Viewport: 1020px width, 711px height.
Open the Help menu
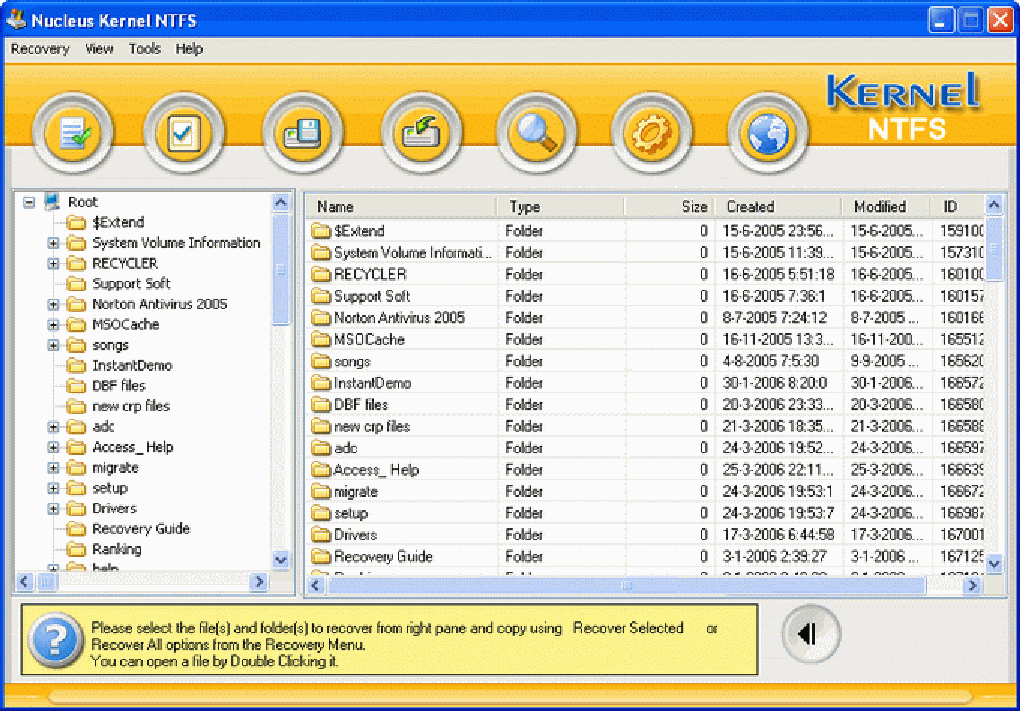pos(189,49)
